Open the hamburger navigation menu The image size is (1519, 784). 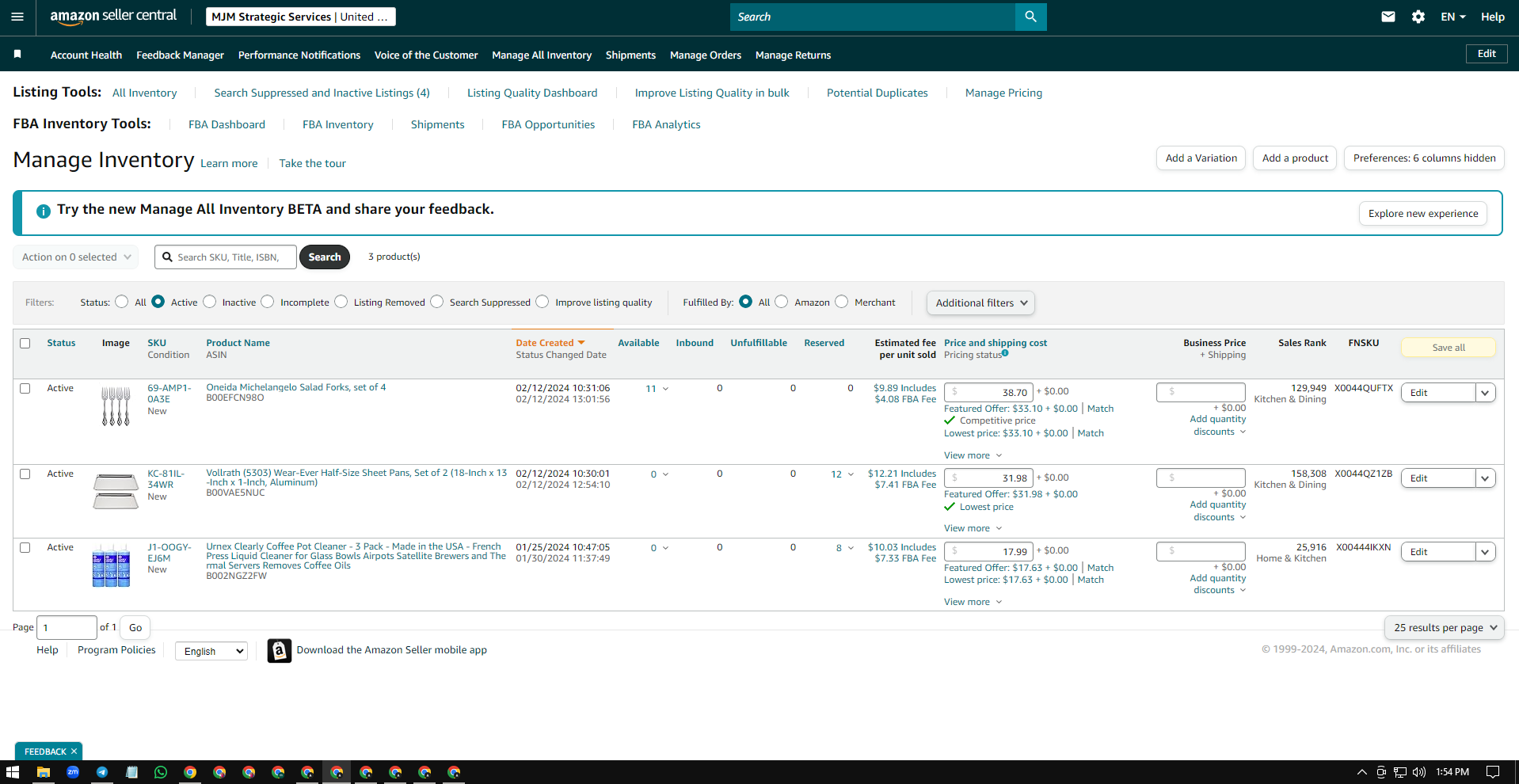[x=17, y=17]
